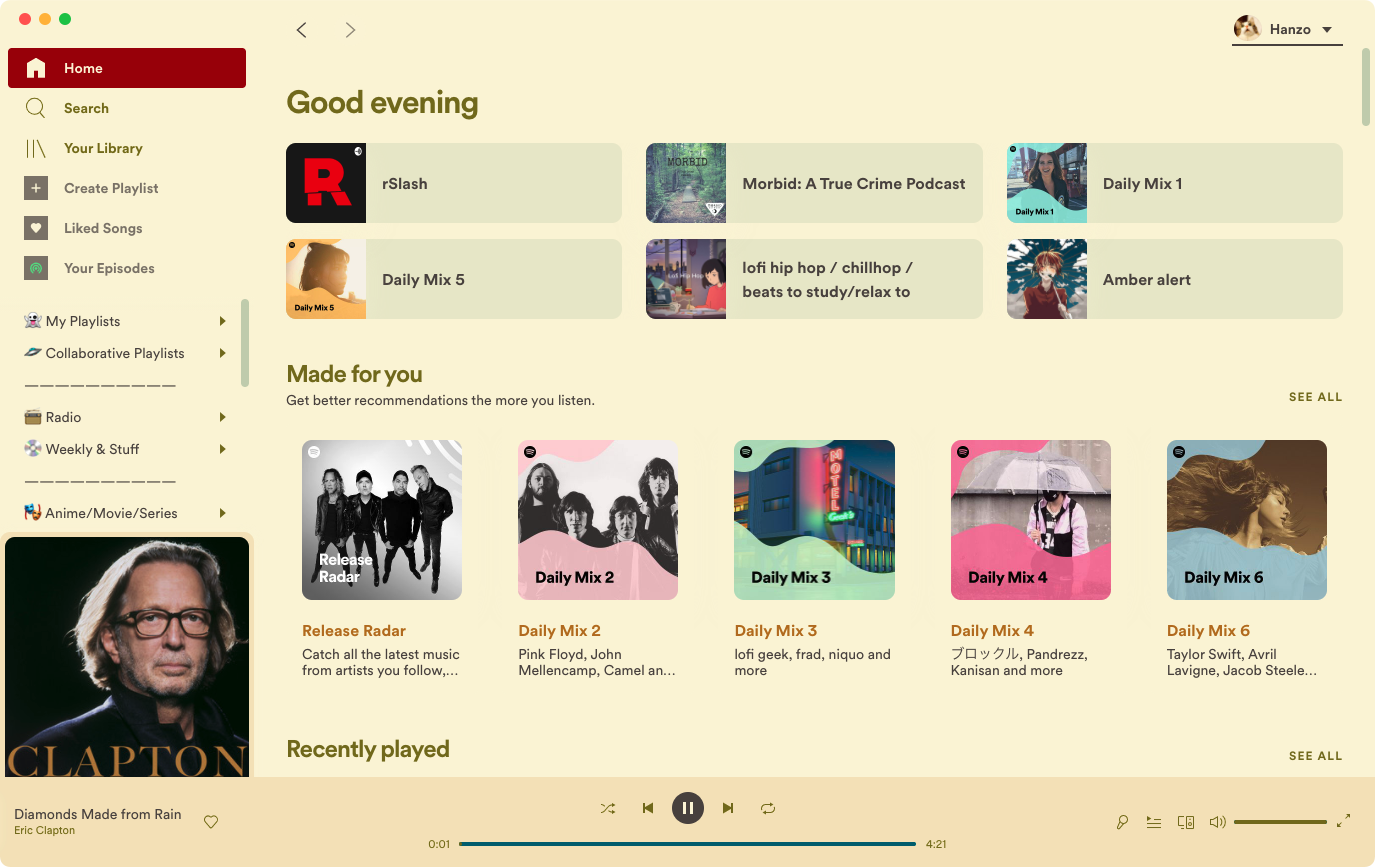Viewport: 1375px width, 867px height.
Task: Skip to next track
Action: point(728,808)
